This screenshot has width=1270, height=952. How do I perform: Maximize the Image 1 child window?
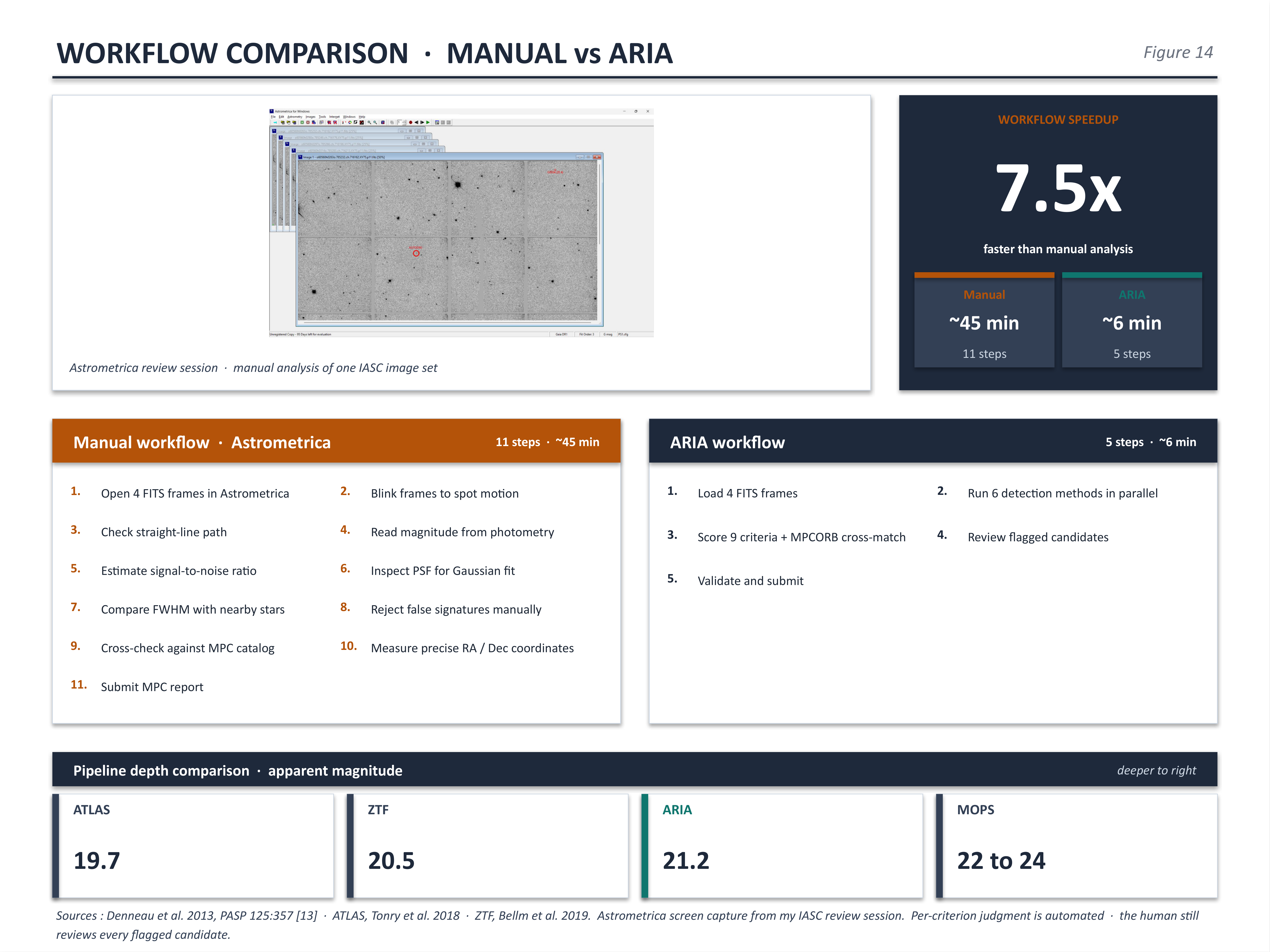[x=589, y=157]
